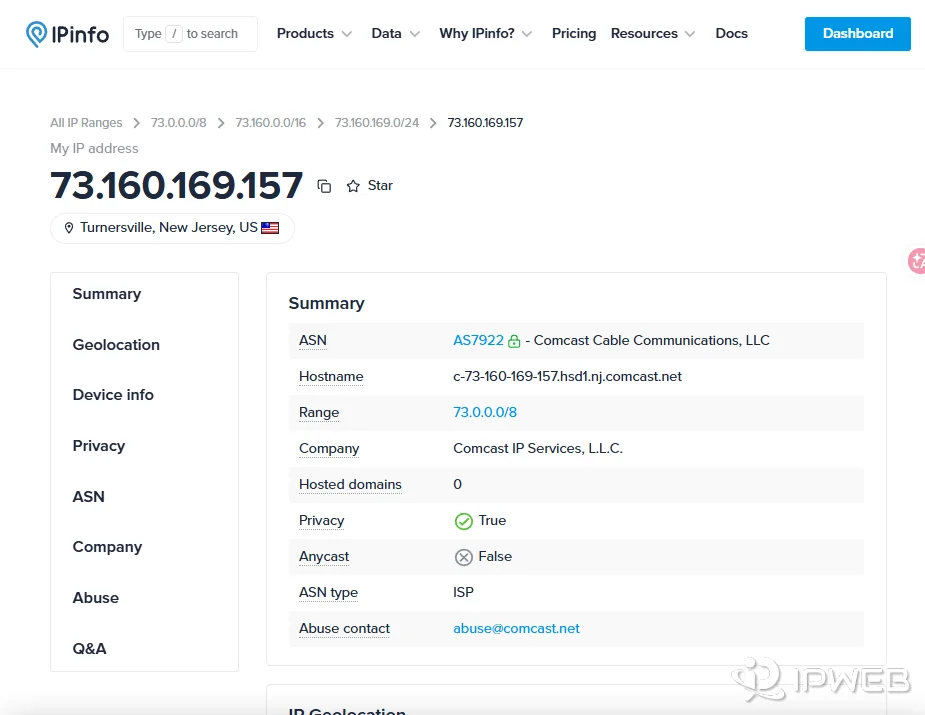Viewport: 925px width, 715px height.
Task: Email abuse@comcast.net via the abuse contact link
Action: tap(516, 628)
